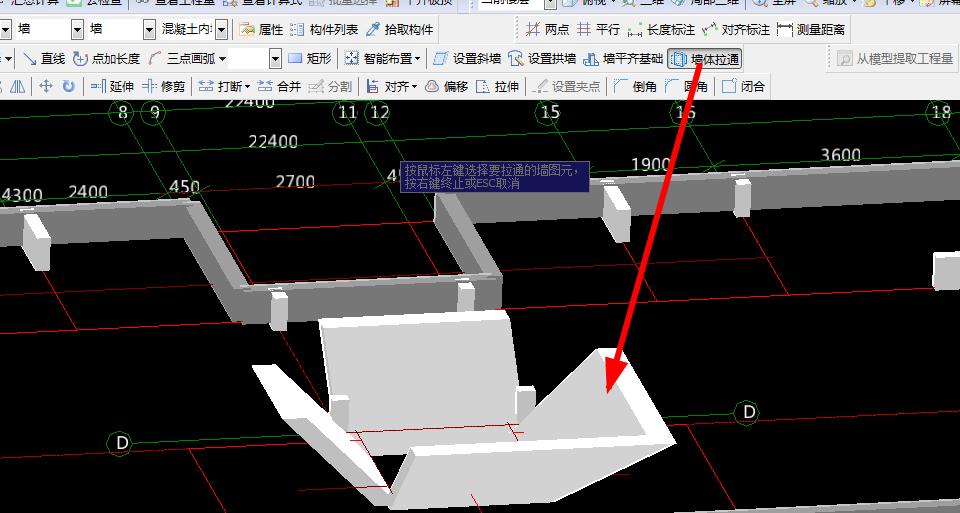Screen dimensions: 960x513
Task: Activate the 测量距离 measure distance tool
Action: click(x=811, y=29)
